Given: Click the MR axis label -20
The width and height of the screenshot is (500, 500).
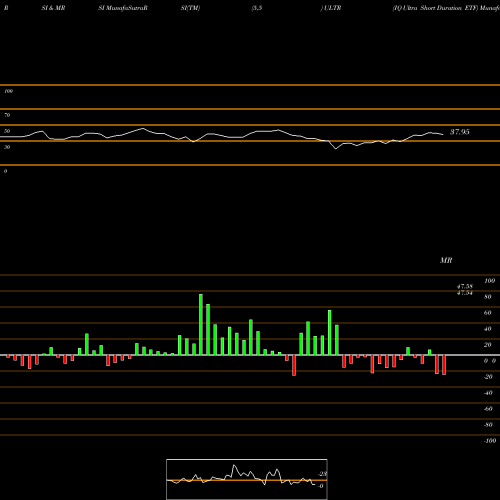Looking at the screenshot, I should [488, 377].
